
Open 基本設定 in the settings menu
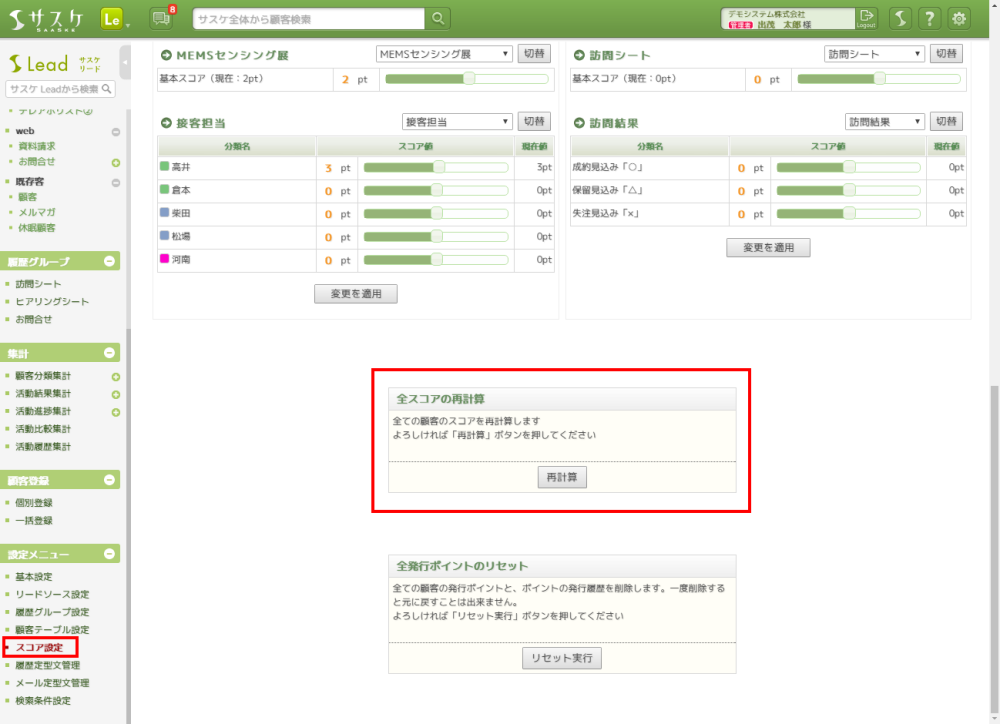[x=34, y=577]
